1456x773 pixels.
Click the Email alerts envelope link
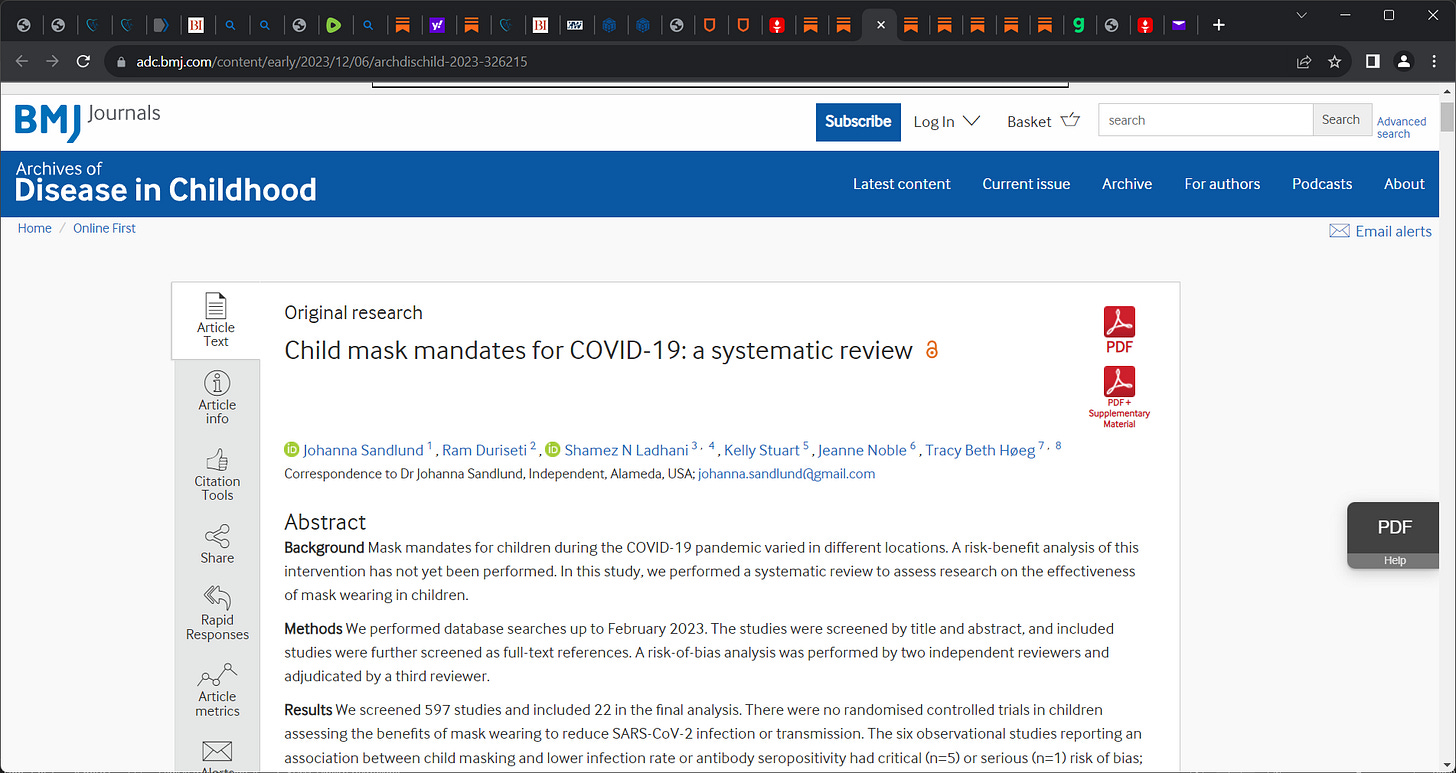(1380, 231)
